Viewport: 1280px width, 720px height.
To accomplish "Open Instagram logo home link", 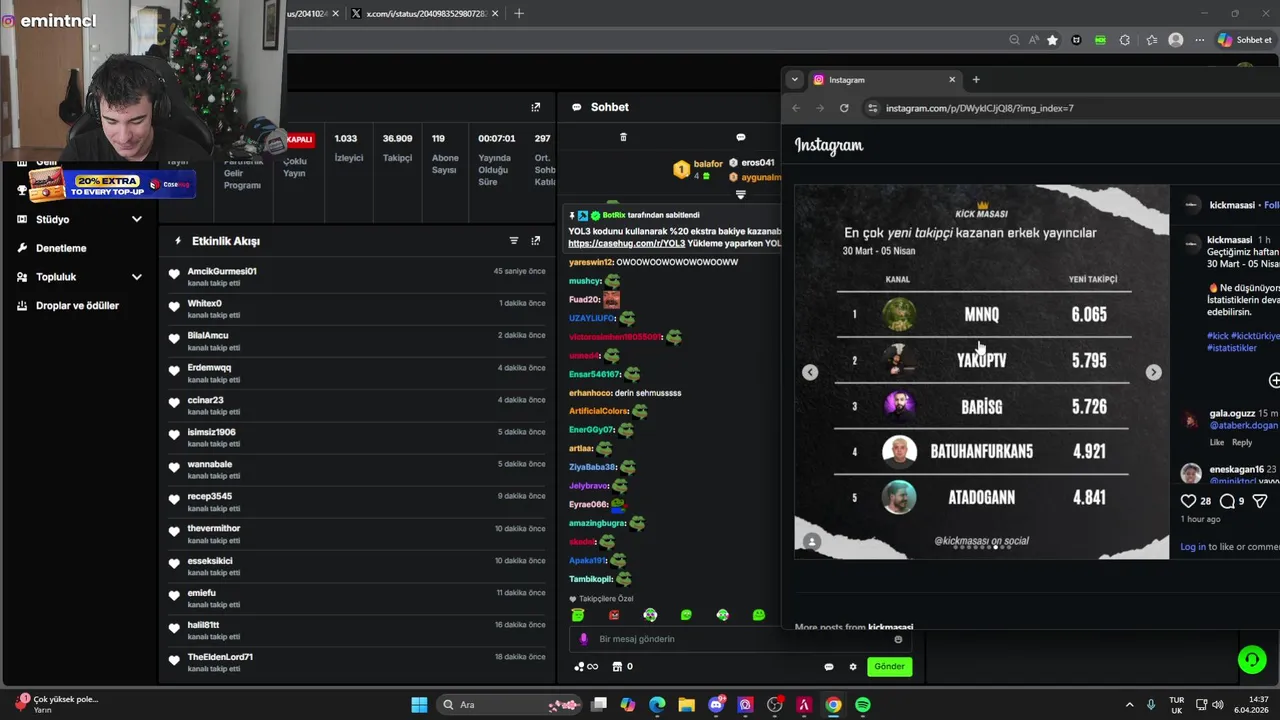I will [x=829, y=146].
